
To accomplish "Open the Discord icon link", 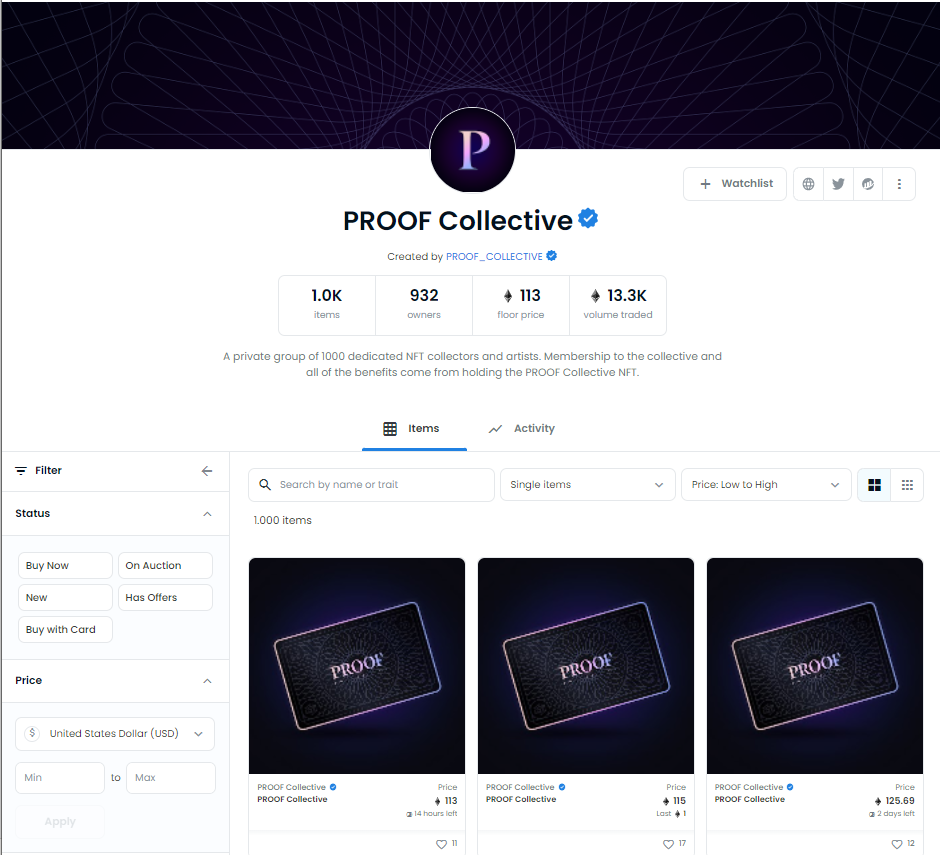I will coord(868,184).
